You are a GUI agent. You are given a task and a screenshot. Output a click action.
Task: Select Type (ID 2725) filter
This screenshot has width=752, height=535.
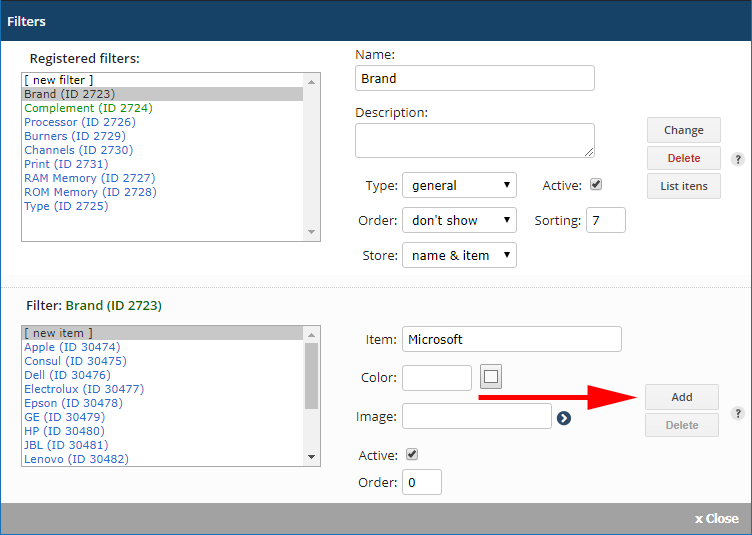click(x=163, y=206)
